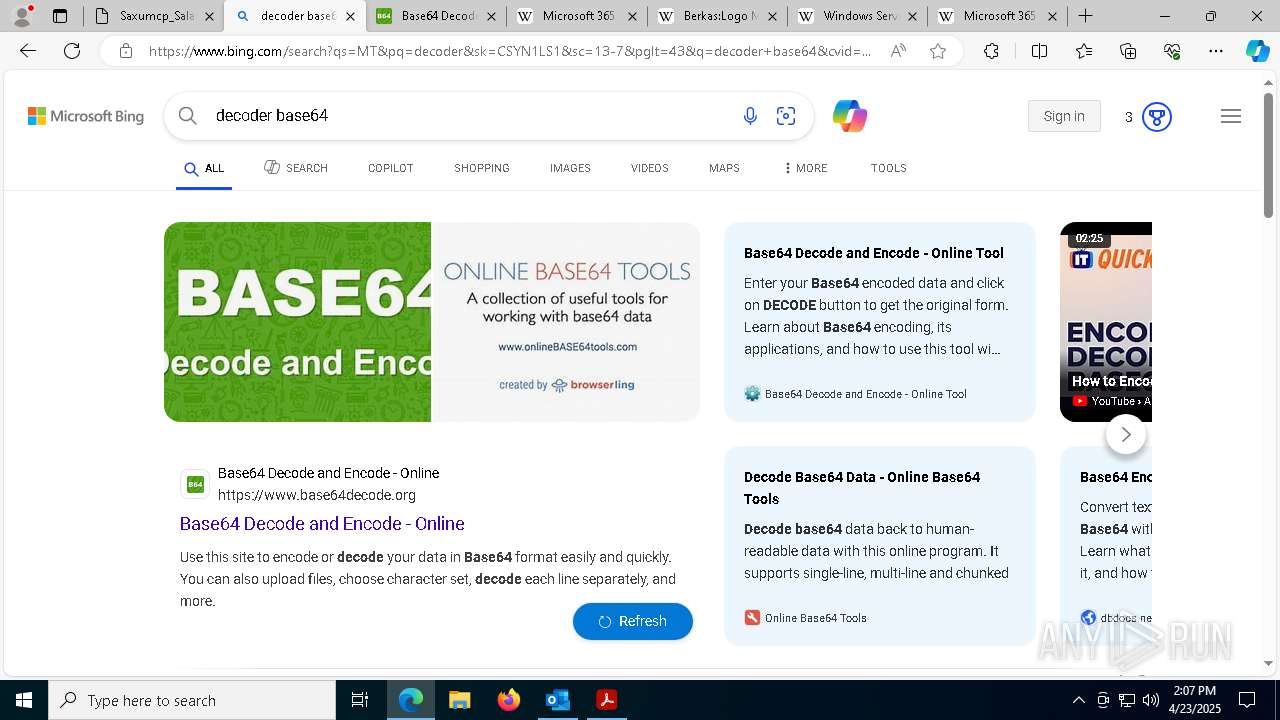Viewport: 1280px width, 720px height.
Task: Open Base64 Decode and Encode - Online Tool card
Action: (x=880, y=322)
